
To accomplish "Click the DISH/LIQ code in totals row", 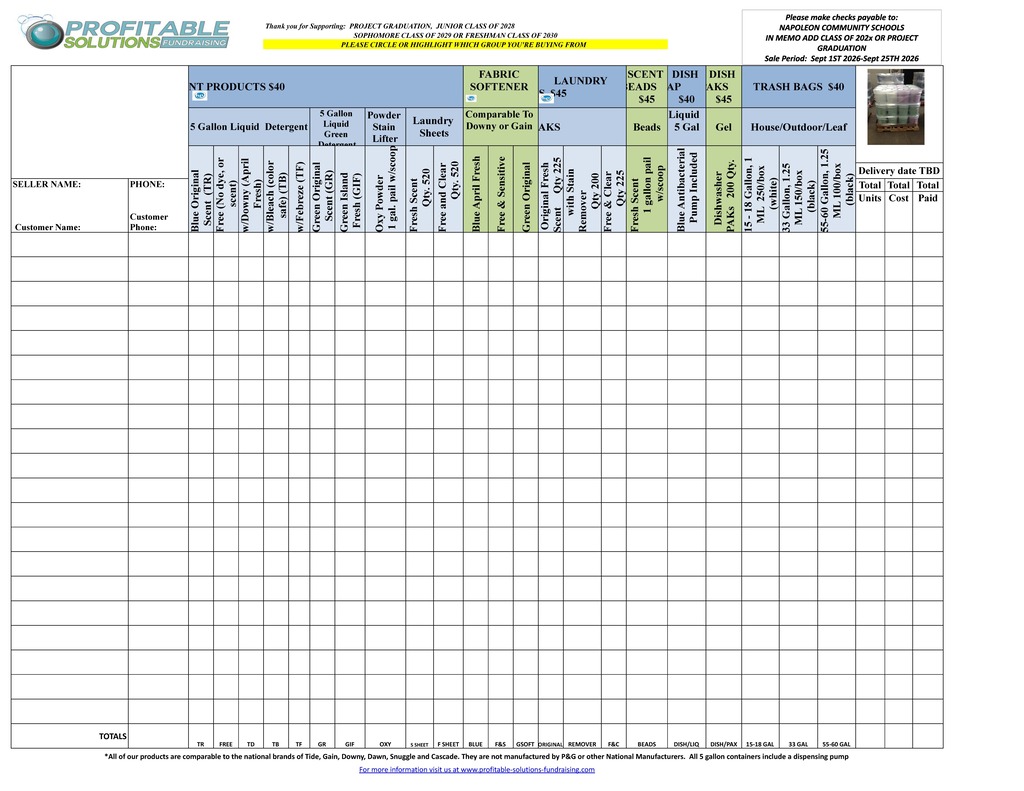I will [x=686, y=744].
